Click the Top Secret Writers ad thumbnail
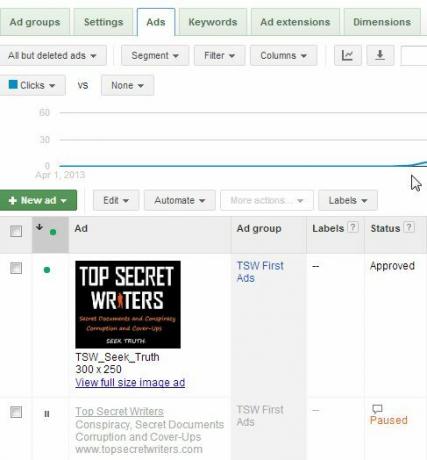This screenshot has width=427, height=460. point(128,305)
